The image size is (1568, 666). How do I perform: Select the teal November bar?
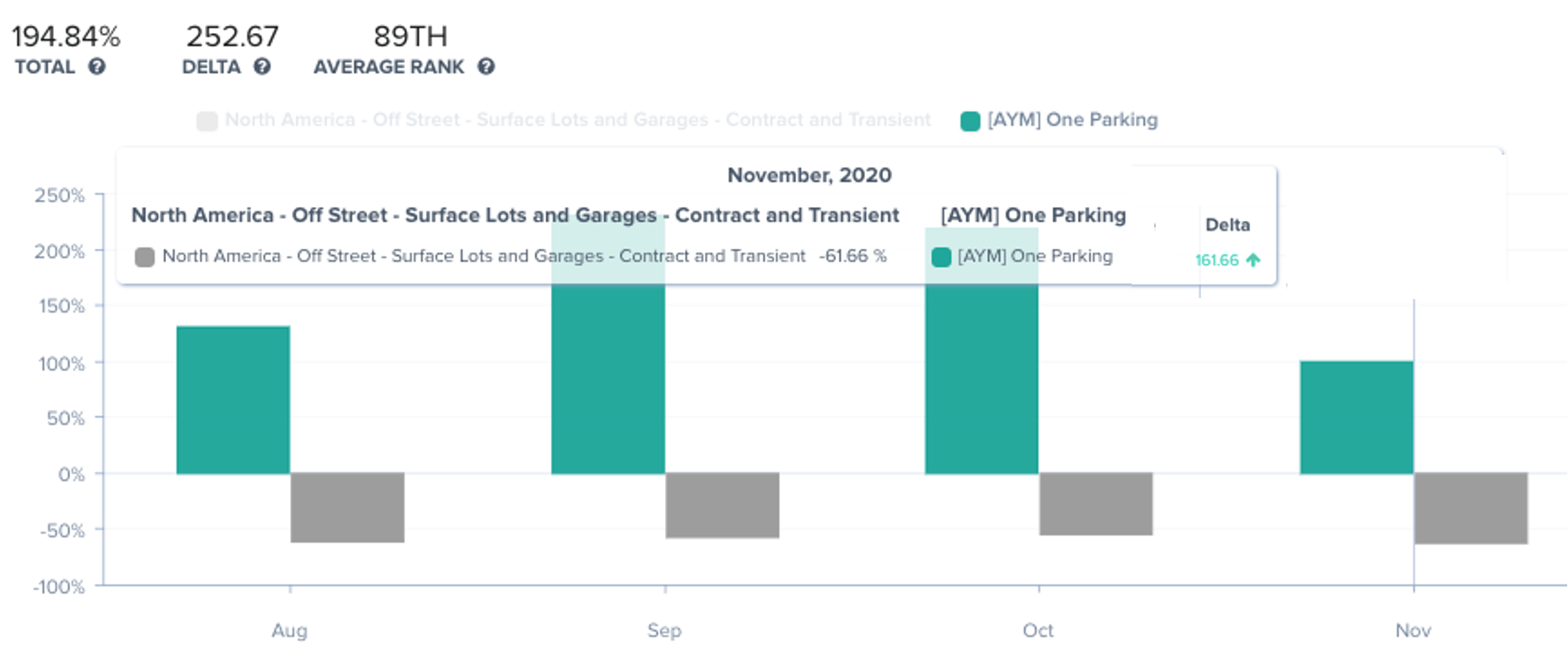pos(1356,417)
